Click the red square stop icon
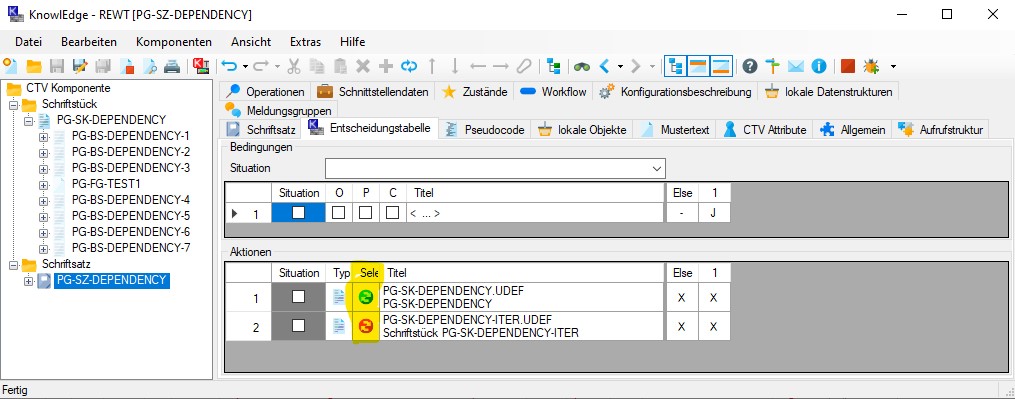 point(848,65)
